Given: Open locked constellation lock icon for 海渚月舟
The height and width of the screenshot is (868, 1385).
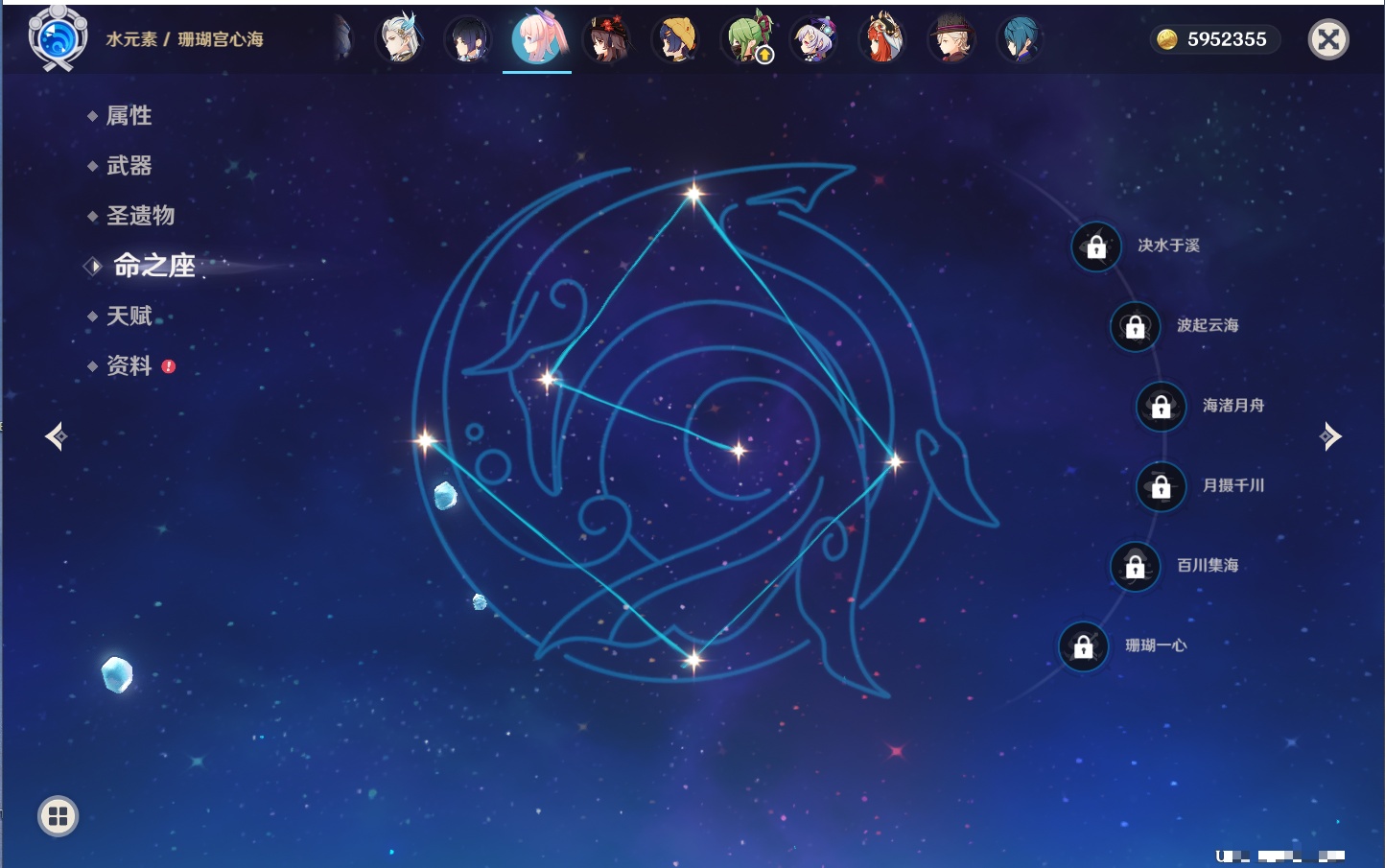Looking at the screenshot, I should (1161, 406).
